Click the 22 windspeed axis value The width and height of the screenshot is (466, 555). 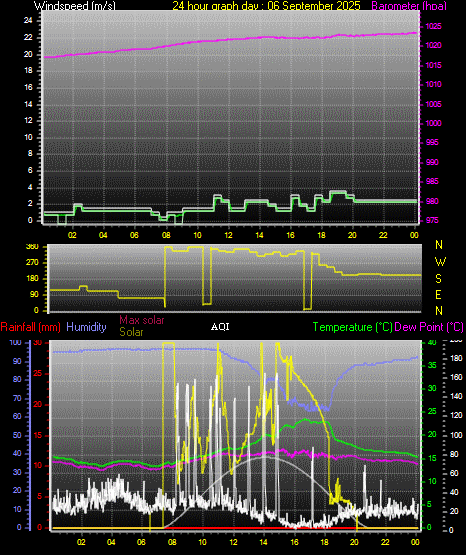(28, 38)
